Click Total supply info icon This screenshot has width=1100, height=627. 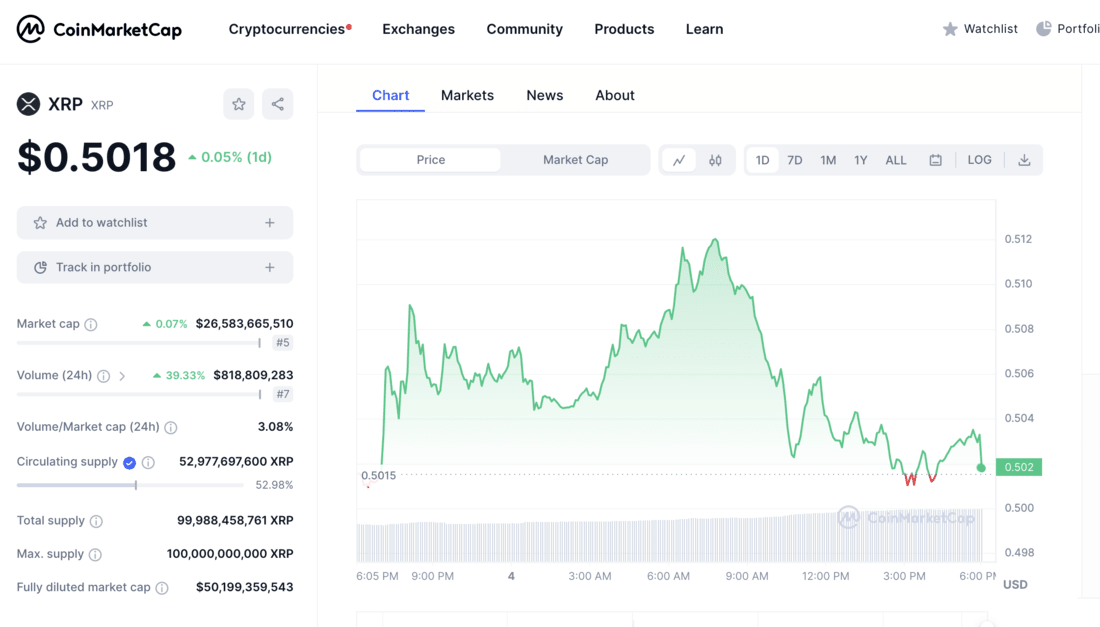pos(96,521)
